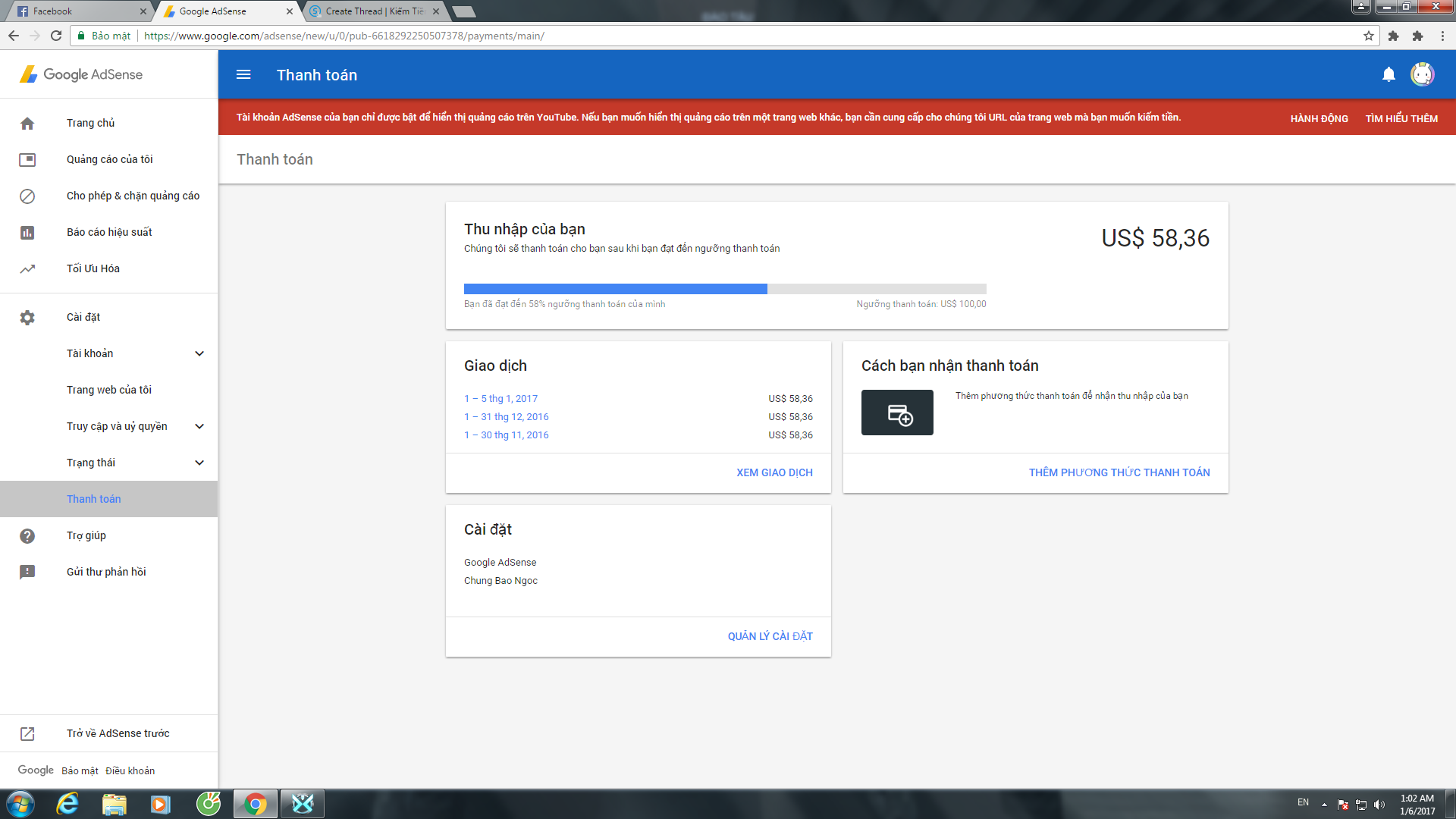This screenshot has width=1456, height=819.
Task: Click THÊM PHƯƠNG THỨC THANH TOÁN button
Action: [1119, 472]
